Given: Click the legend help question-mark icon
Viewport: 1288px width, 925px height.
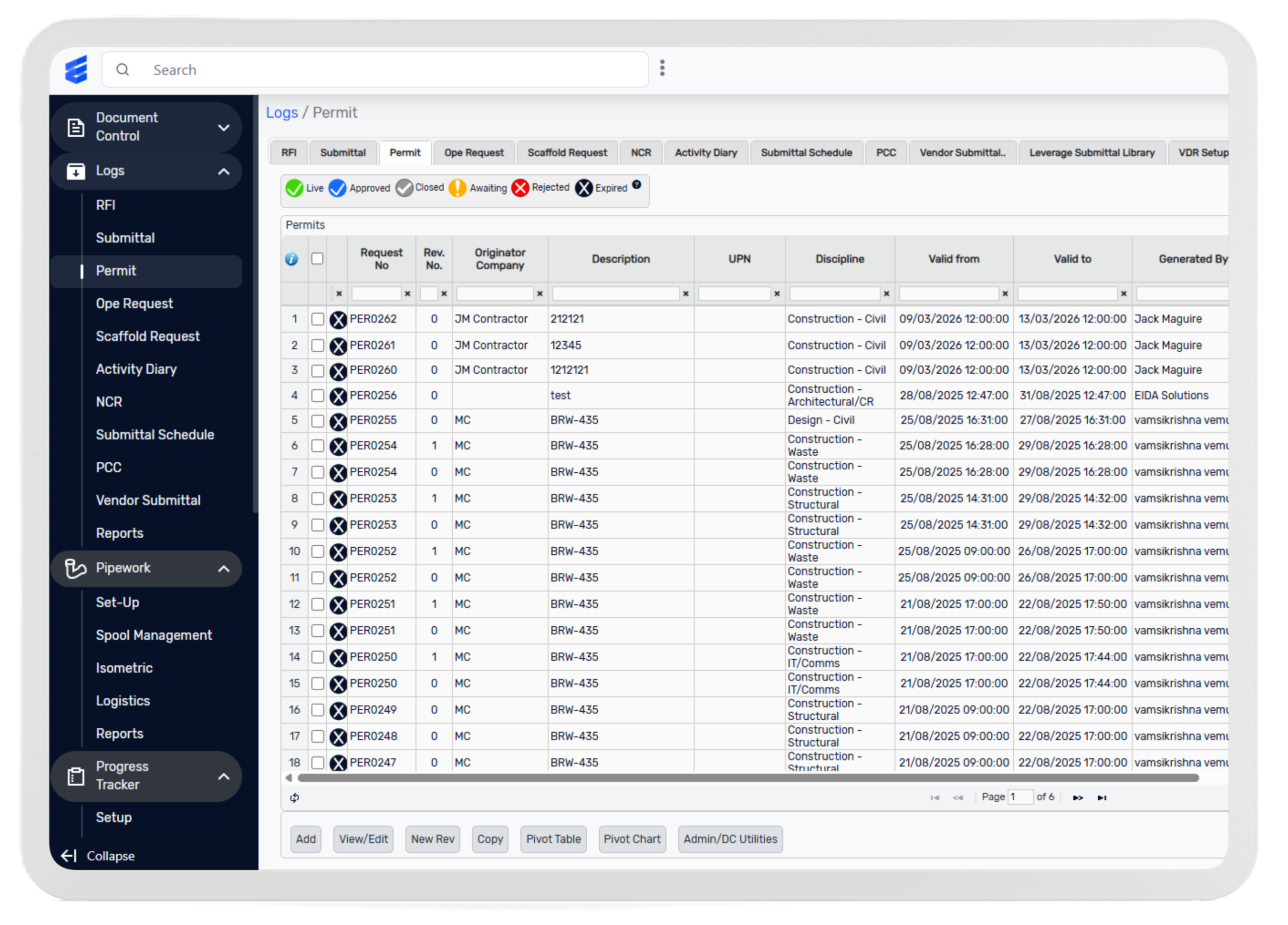Looking at the screenshot, I should click(636, 185).
